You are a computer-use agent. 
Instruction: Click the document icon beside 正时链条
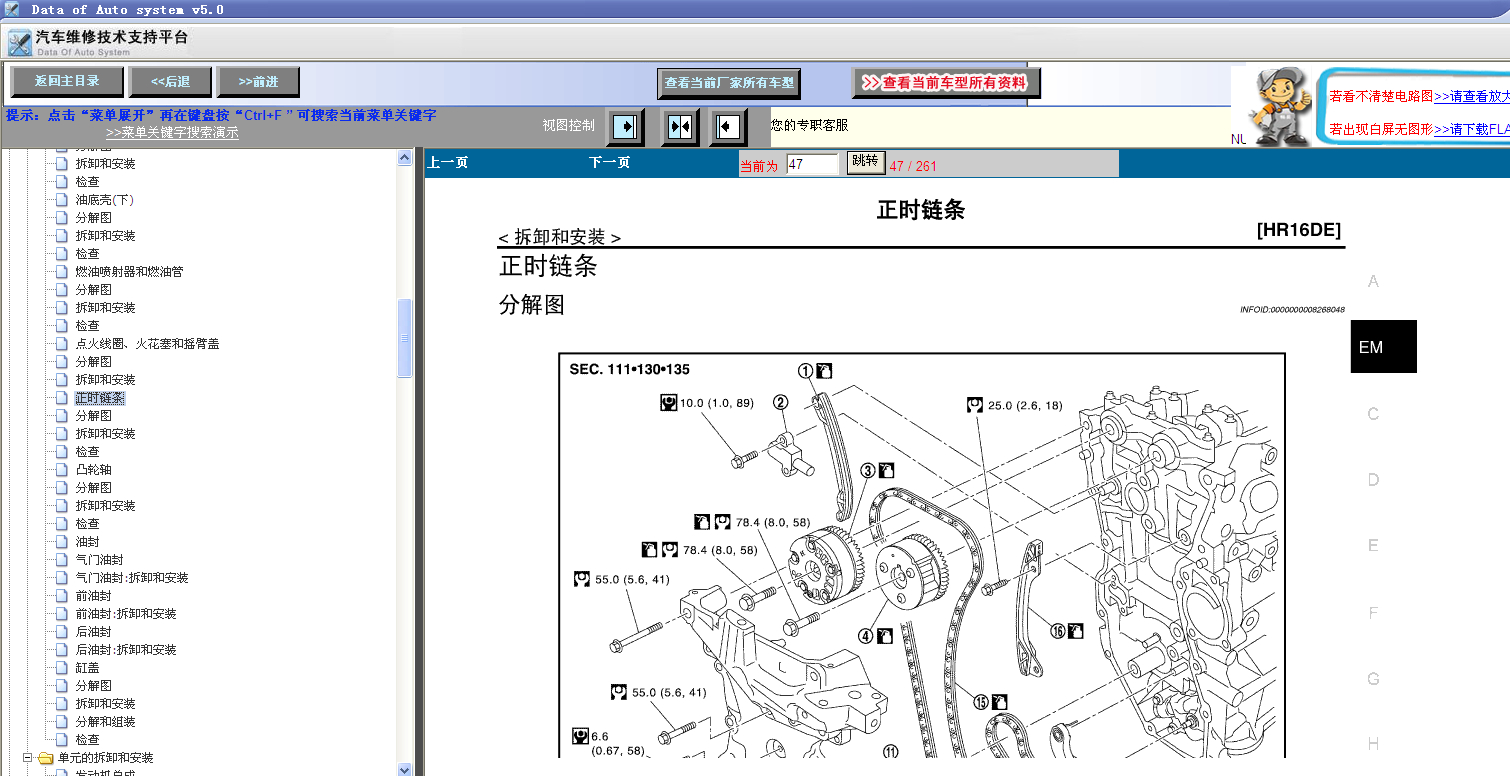[x=62, y=398]
